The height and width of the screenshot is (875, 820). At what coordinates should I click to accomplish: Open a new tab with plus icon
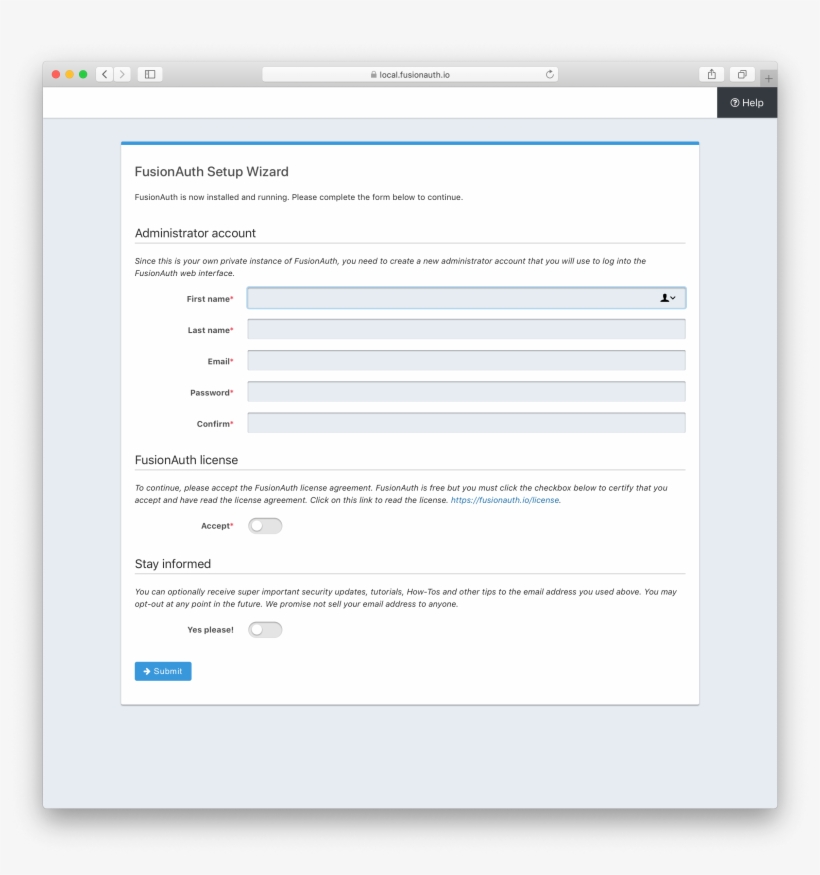(x=768, y=77)
